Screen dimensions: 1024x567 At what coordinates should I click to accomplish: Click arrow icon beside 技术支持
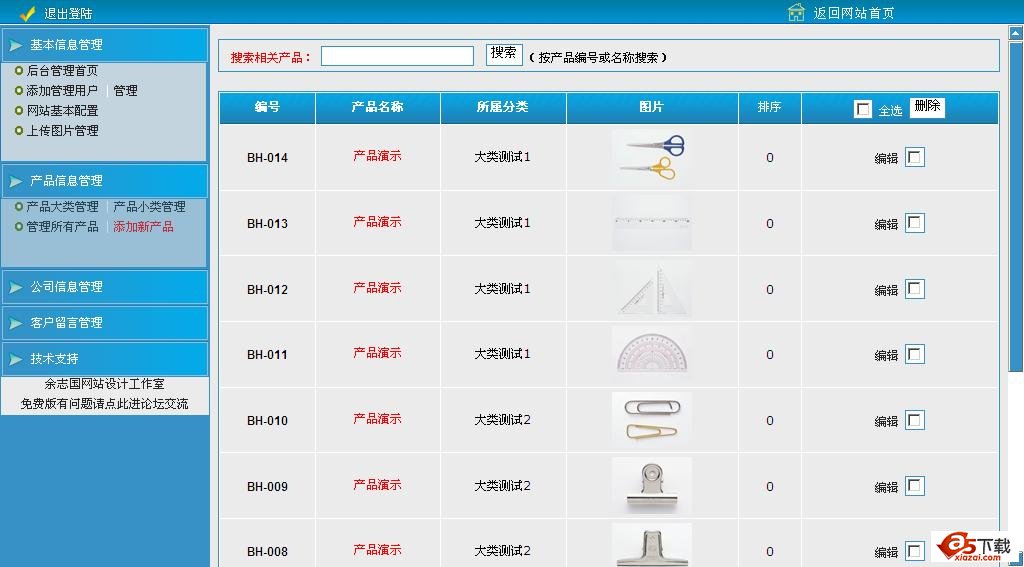point(16,359)
